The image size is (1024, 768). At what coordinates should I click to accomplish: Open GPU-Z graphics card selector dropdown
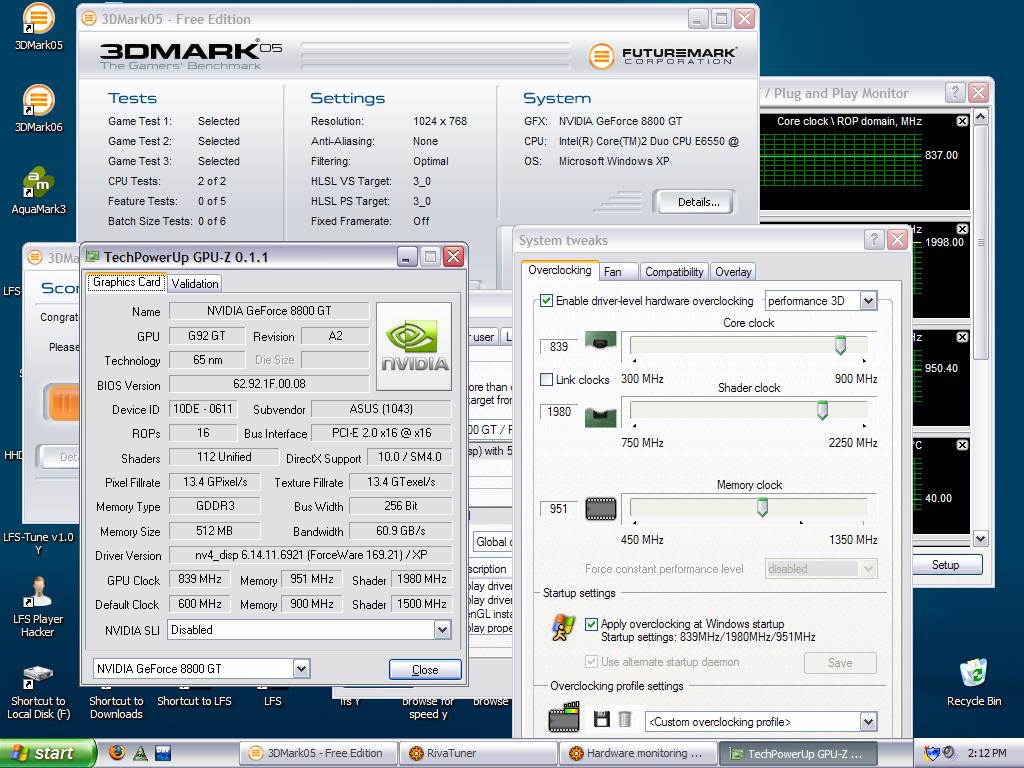coord(300,669)
